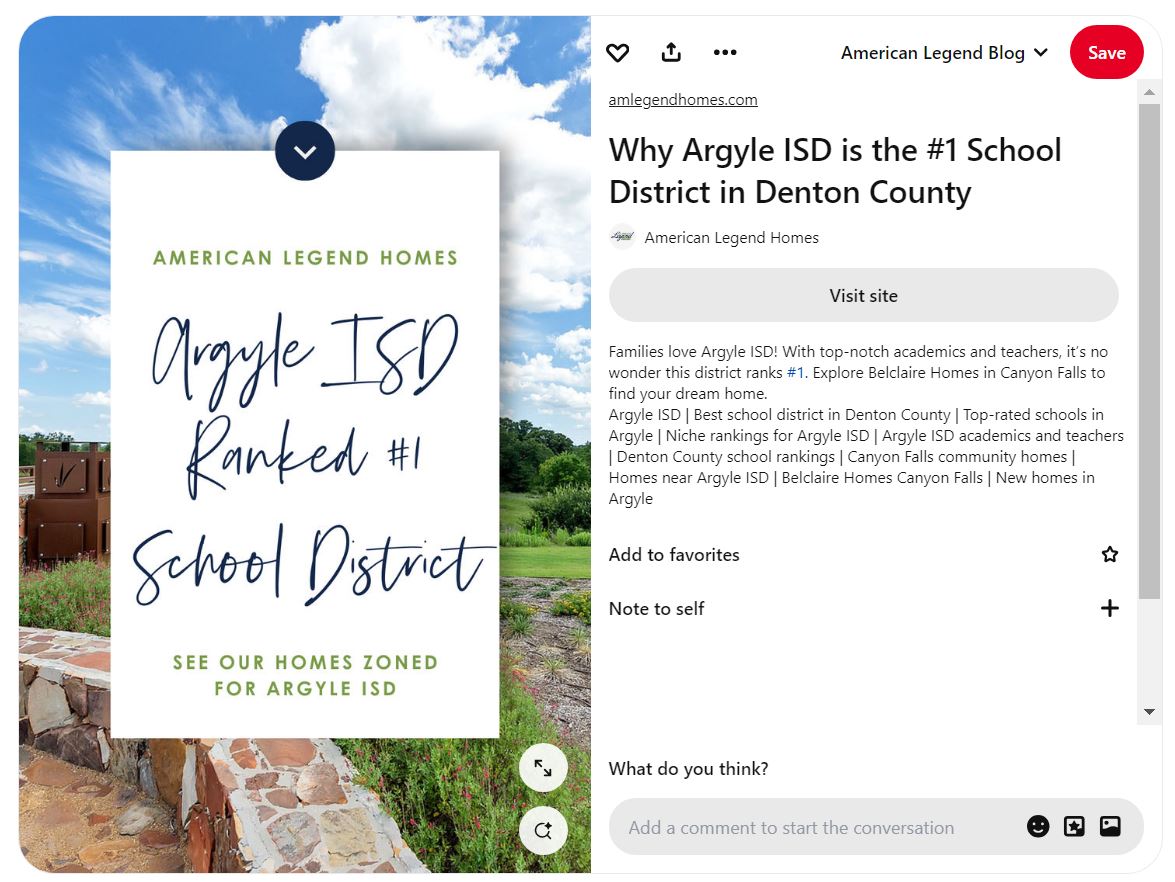
Task: Click the Visit site button
Action: coord(863,296)
